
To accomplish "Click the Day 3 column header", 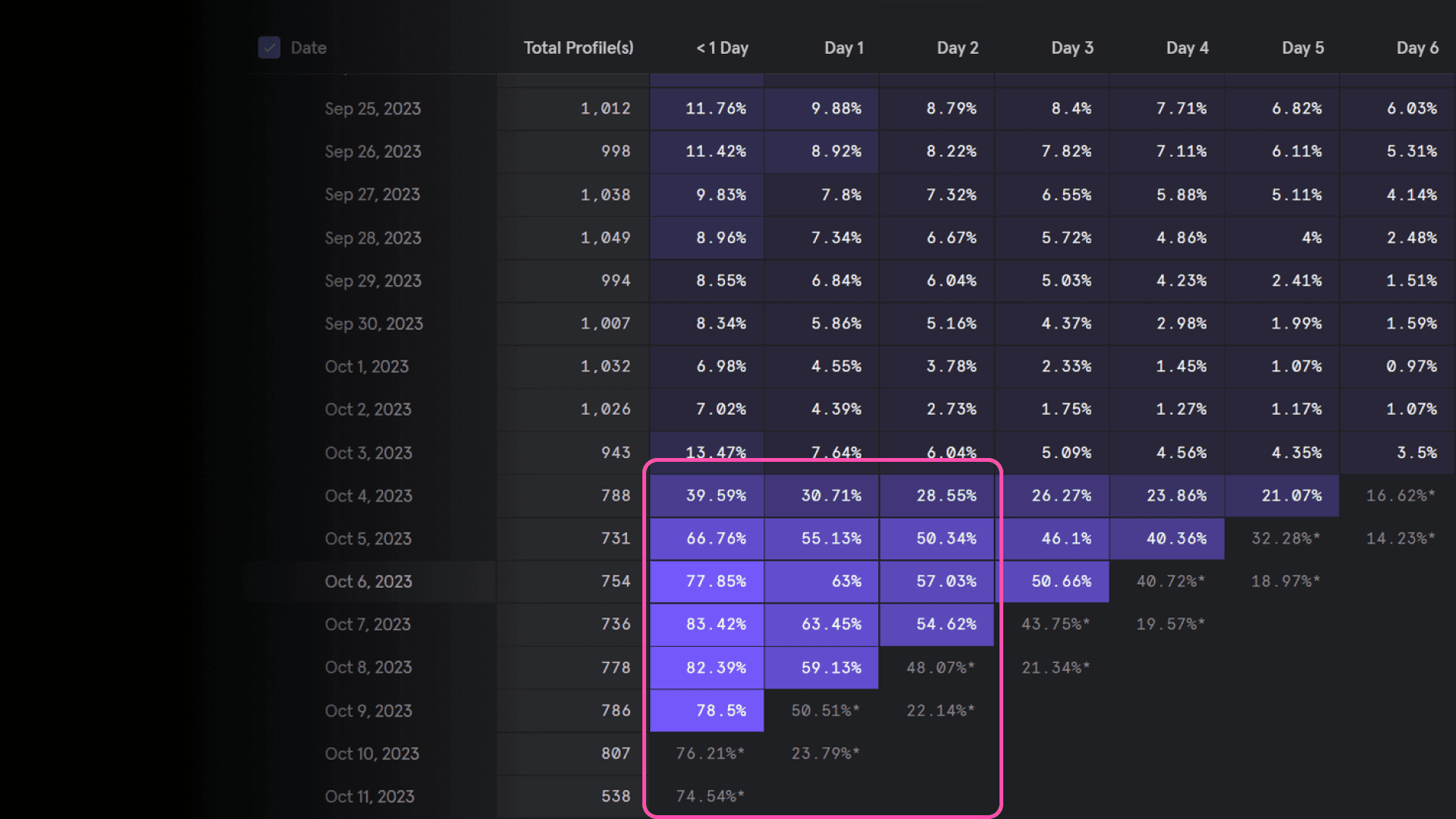I will point(1072,48).
